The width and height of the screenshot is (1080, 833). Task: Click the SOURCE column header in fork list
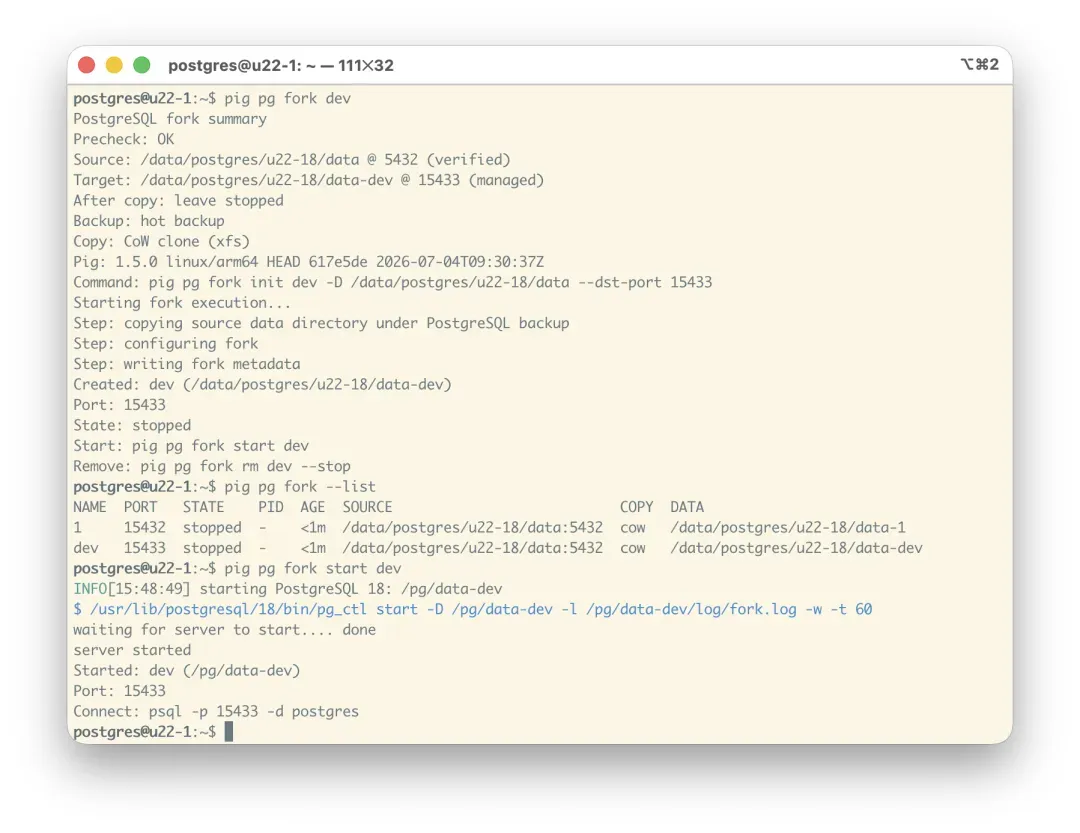point(367,507)
